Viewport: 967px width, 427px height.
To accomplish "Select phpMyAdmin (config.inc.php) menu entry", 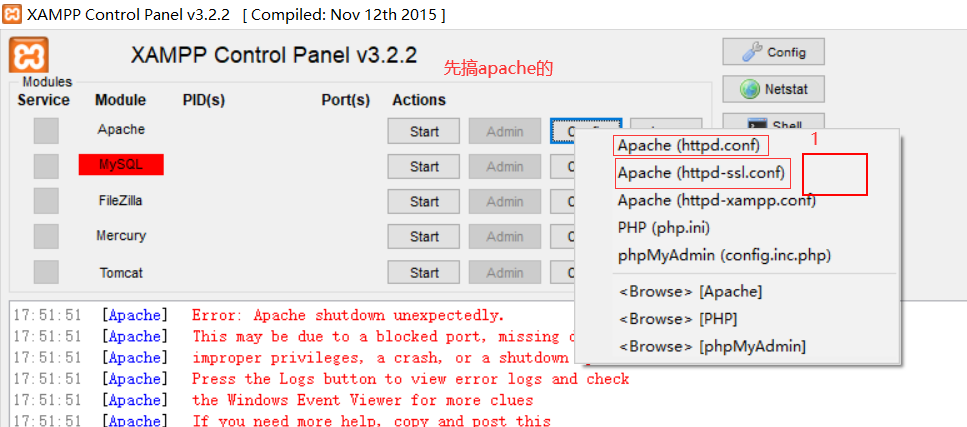I will pyautogui.click(x=724, y=255).
